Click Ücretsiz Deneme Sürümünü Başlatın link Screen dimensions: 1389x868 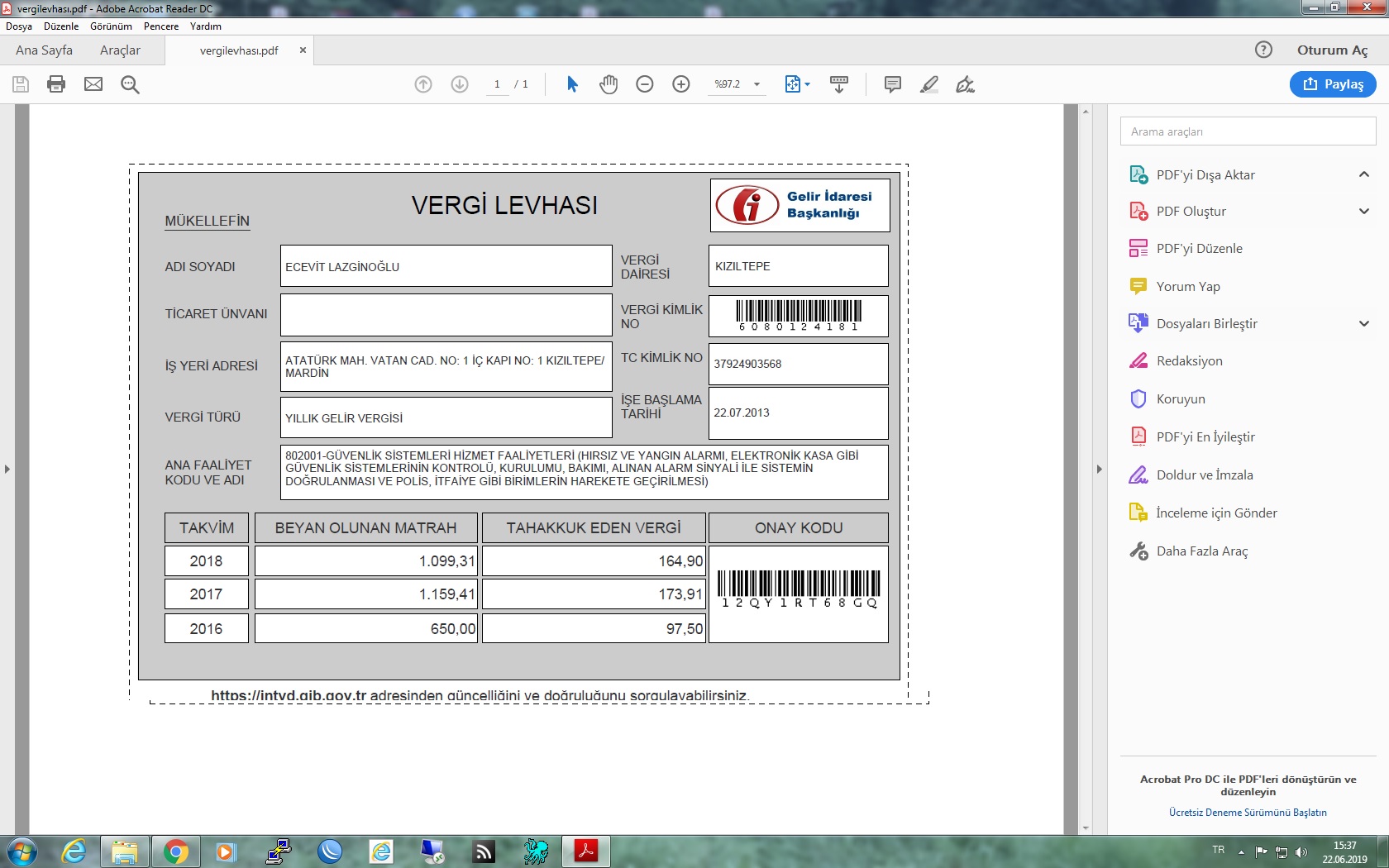[x=1248, y=813]
